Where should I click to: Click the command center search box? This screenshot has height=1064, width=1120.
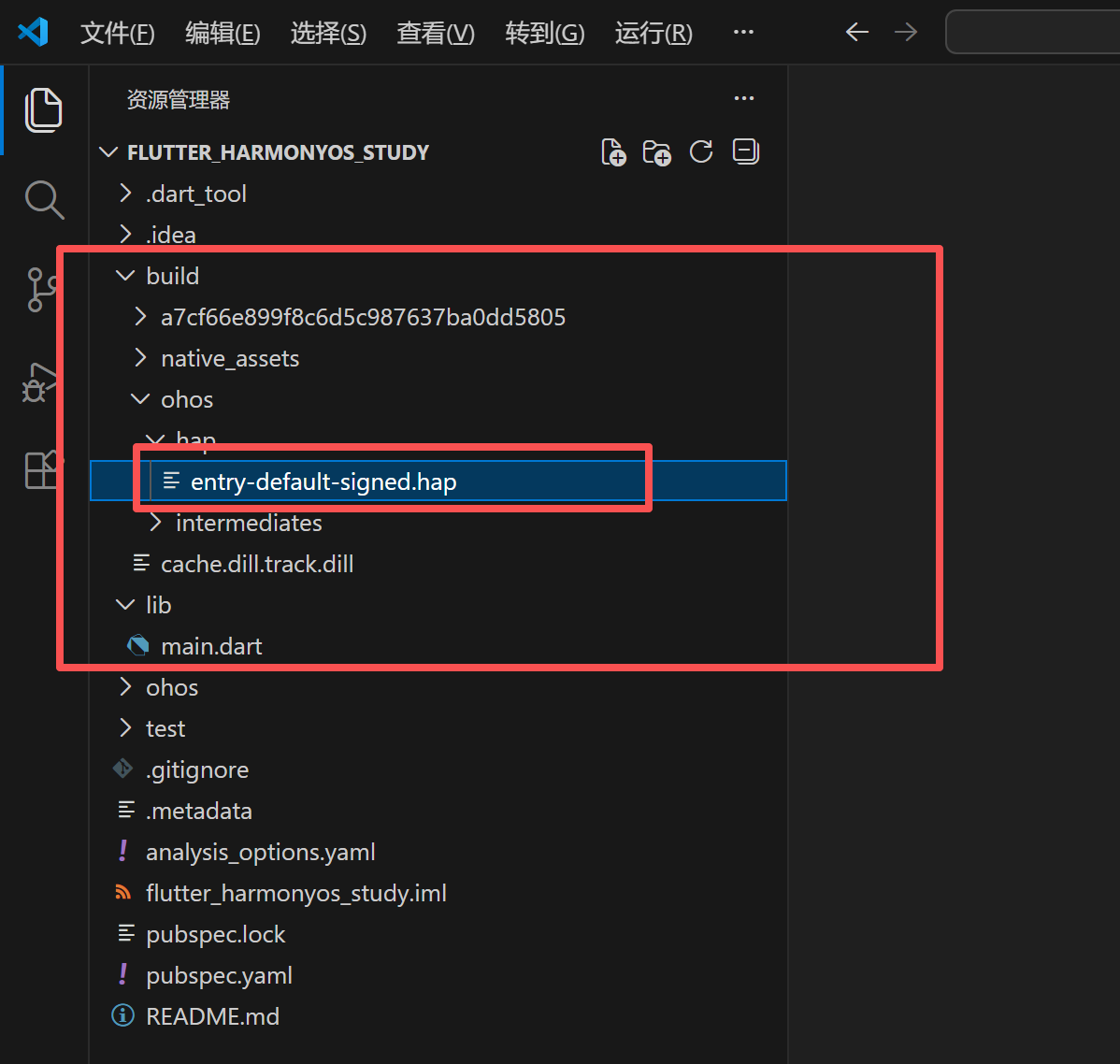(x=1033, y=32)
